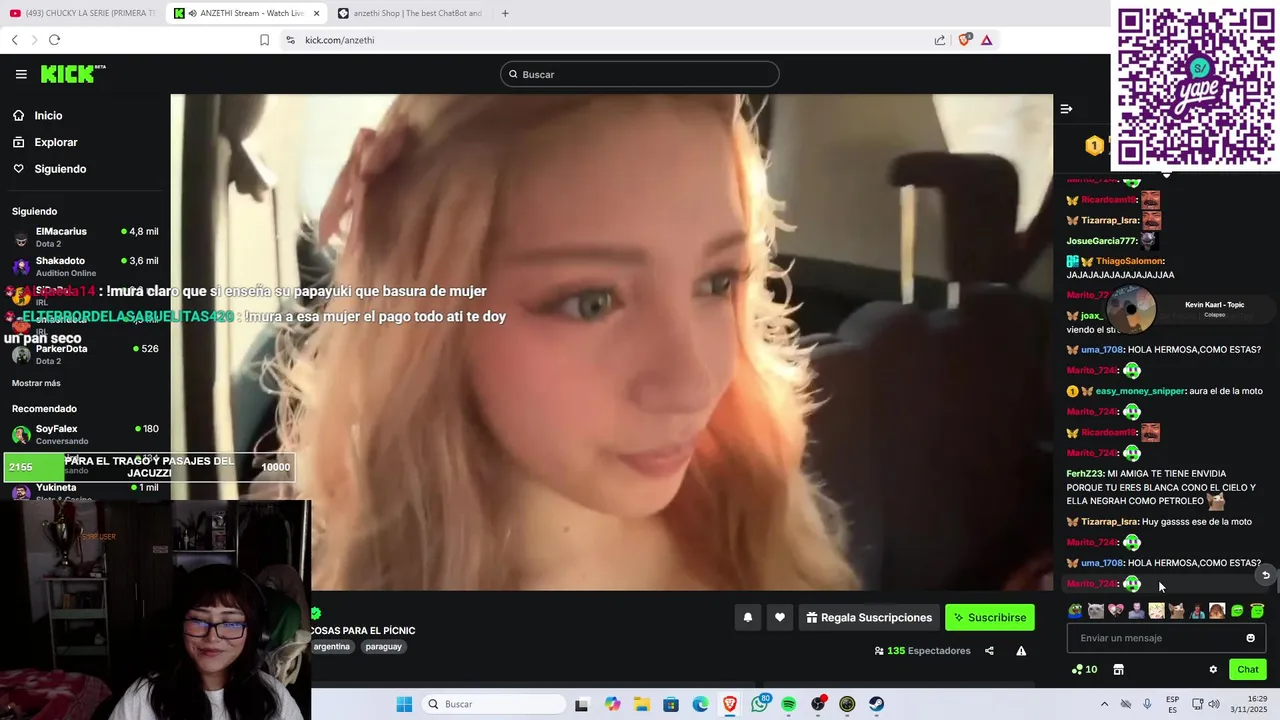
Task: Open Brave Rewards triangle icon
Action: 986,40
